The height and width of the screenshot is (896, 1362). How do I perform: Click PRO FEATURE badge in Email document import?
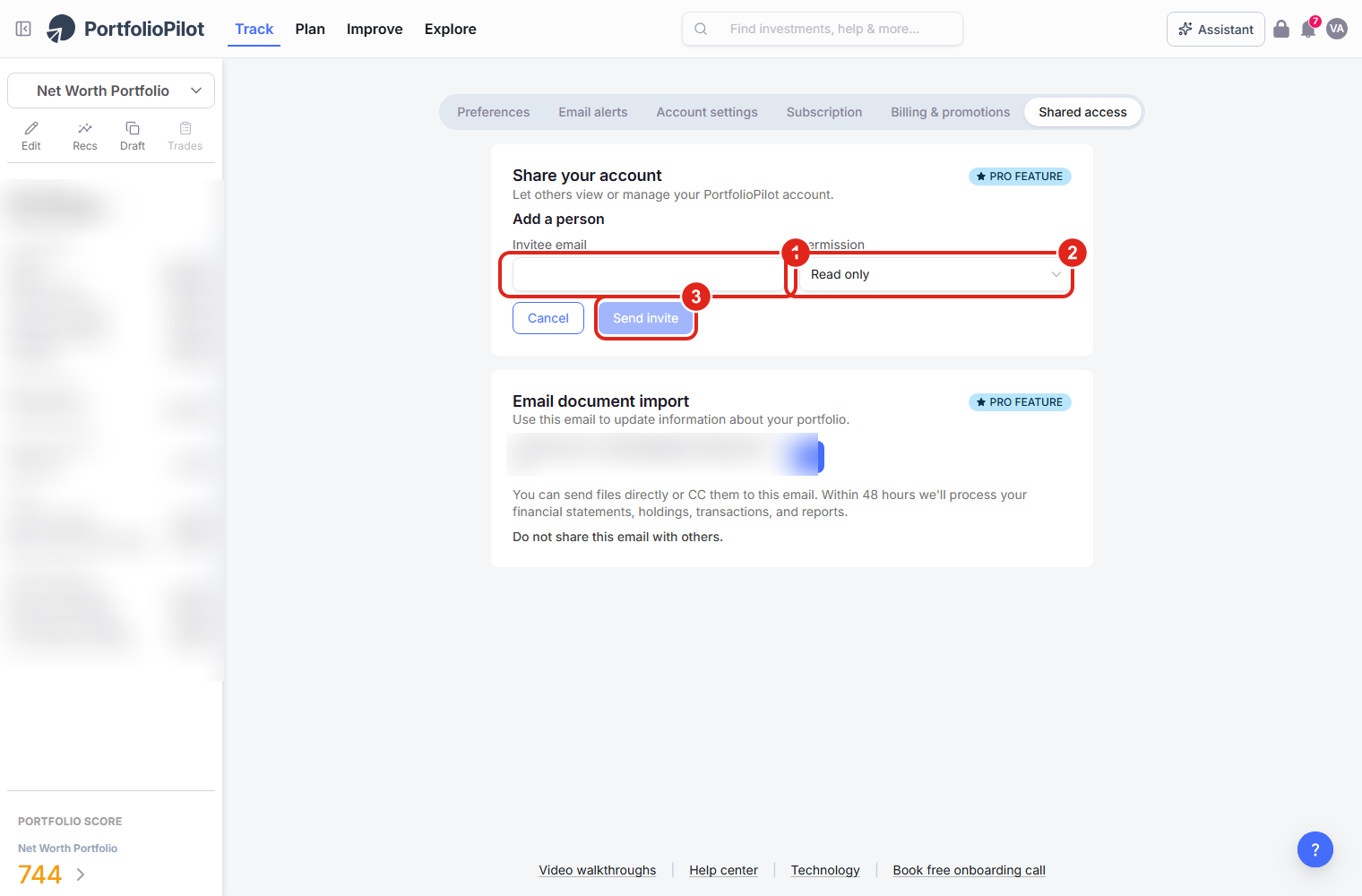[1020, 402]
